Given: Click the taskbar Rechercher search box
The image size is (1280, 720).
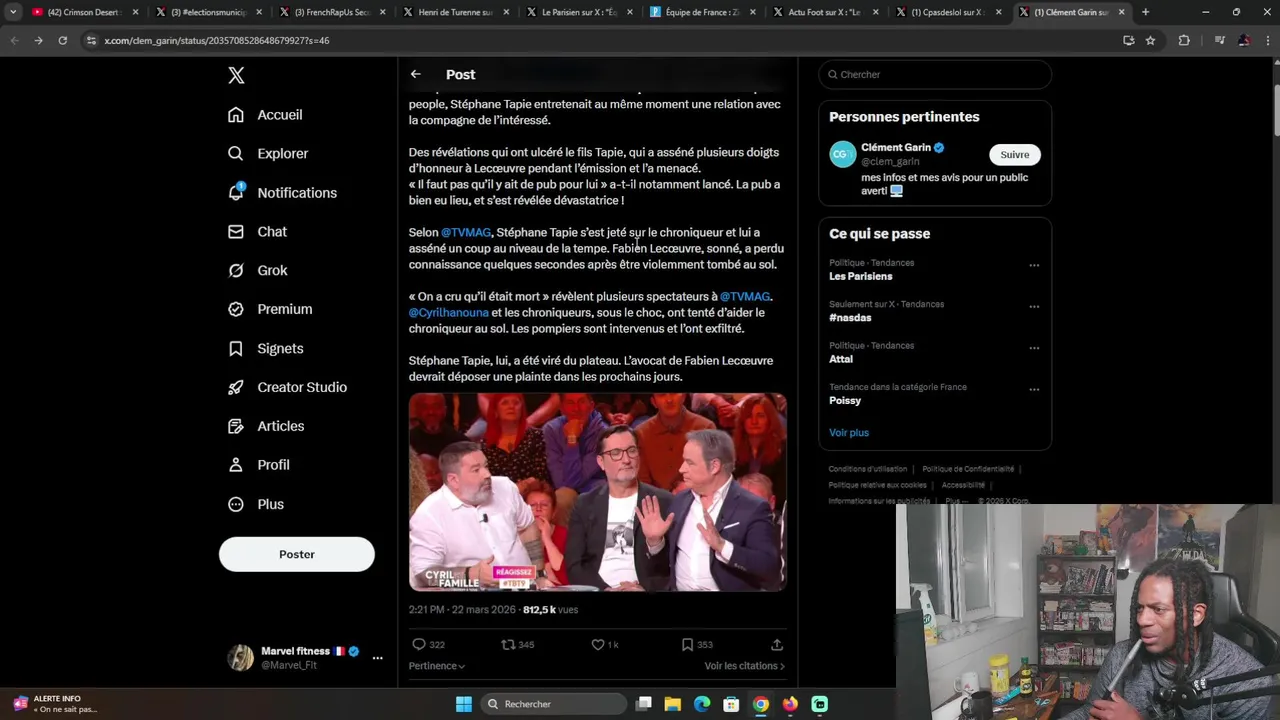Looking at the screenshot, I should coord(556,704).
